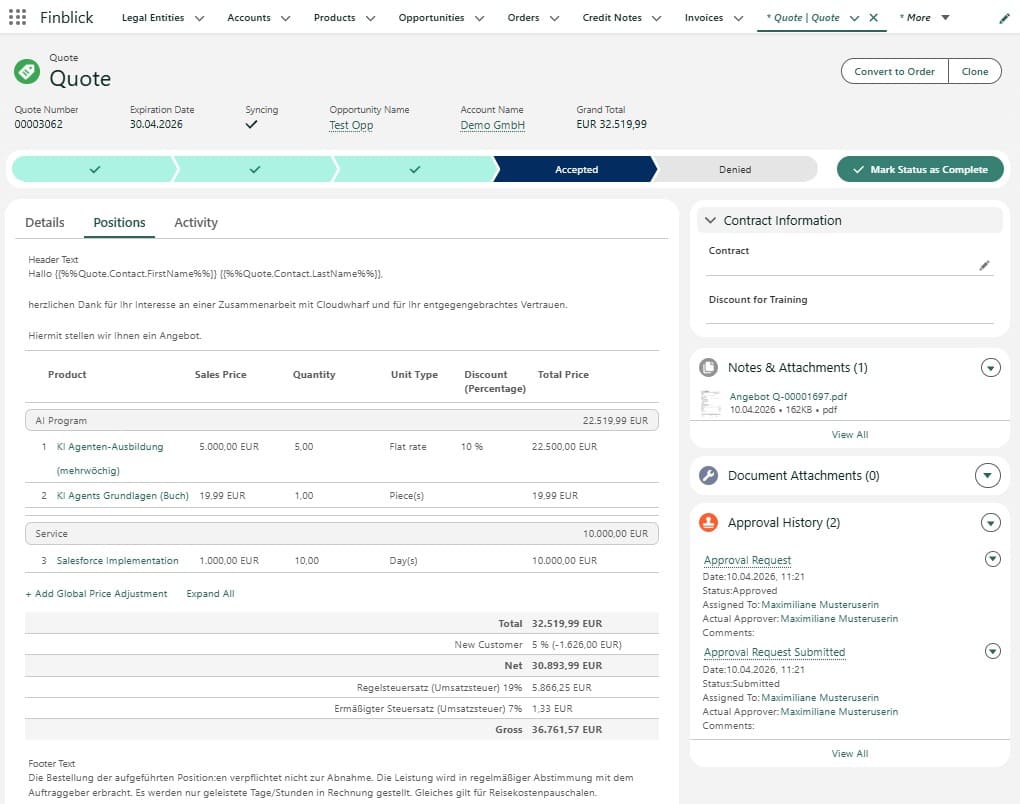Open the app launcher grid icon

(18, 18)
